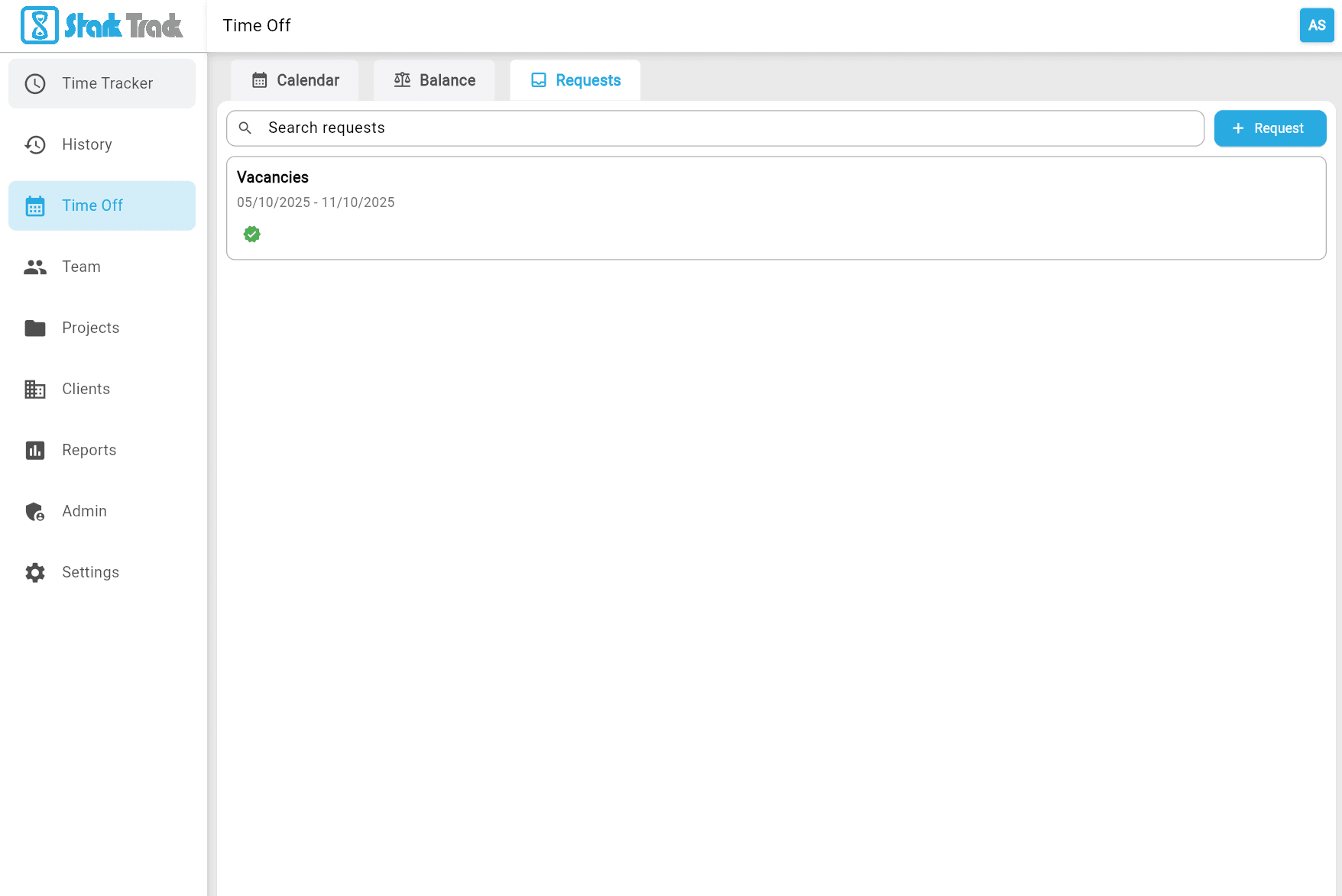Click the Clients building icon

[35, 389]
